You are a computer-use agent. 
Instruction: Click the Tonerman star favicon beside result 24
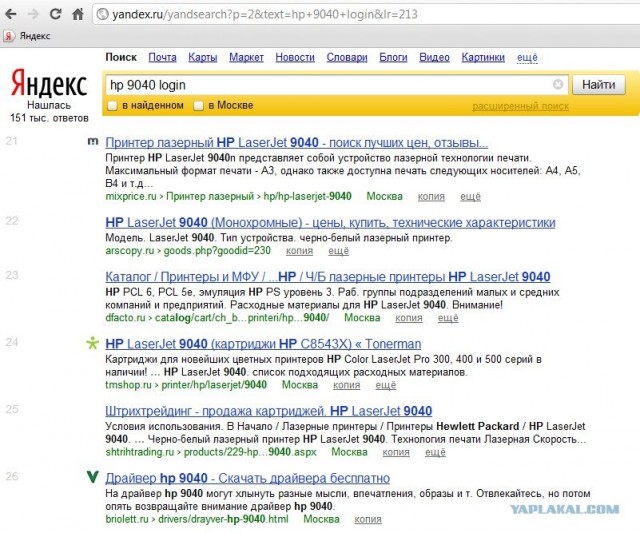point(93,343)
